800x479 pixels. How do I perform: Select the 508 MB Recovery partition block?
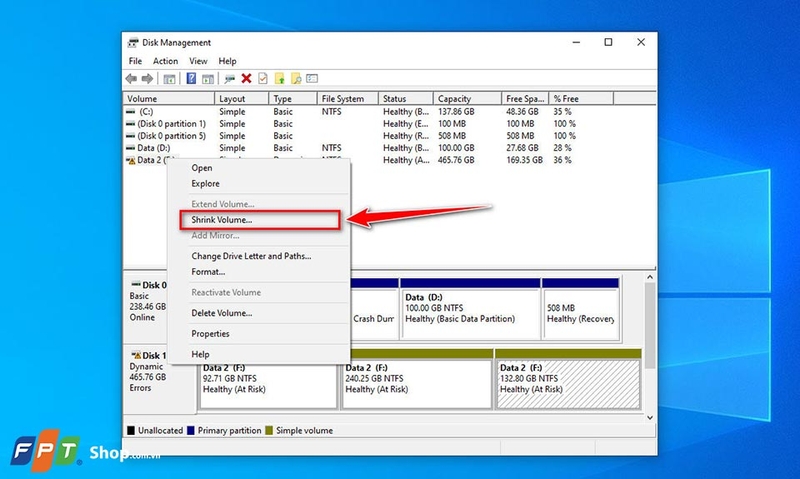(x=581, y=309)
